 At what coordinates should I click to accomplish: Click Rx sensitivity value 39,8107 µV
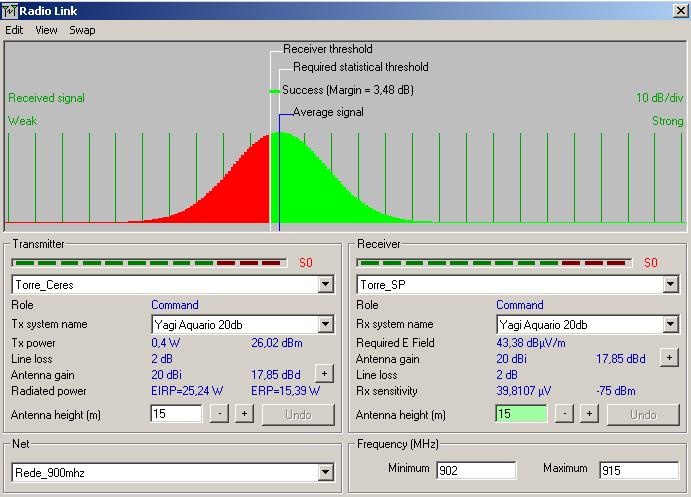pyautogui.click(x=524, y=391)
